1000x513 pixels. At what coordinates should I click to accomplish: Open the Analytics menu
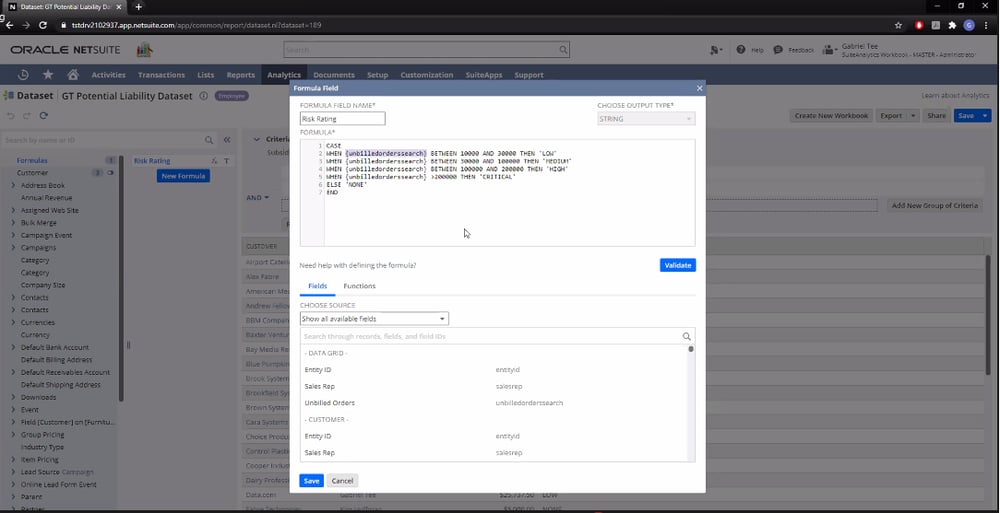284,75
